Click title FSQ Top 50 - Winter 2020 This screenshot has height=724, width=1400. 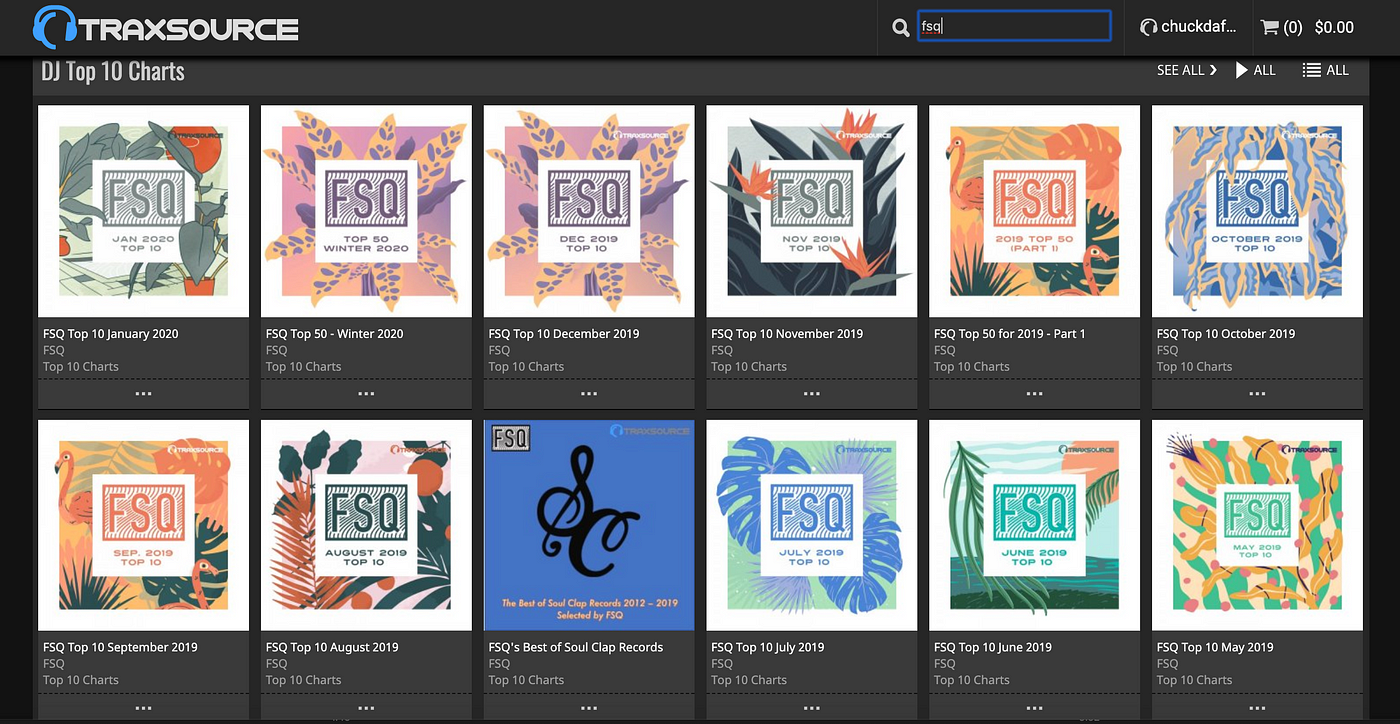click(x=335, y=334)
